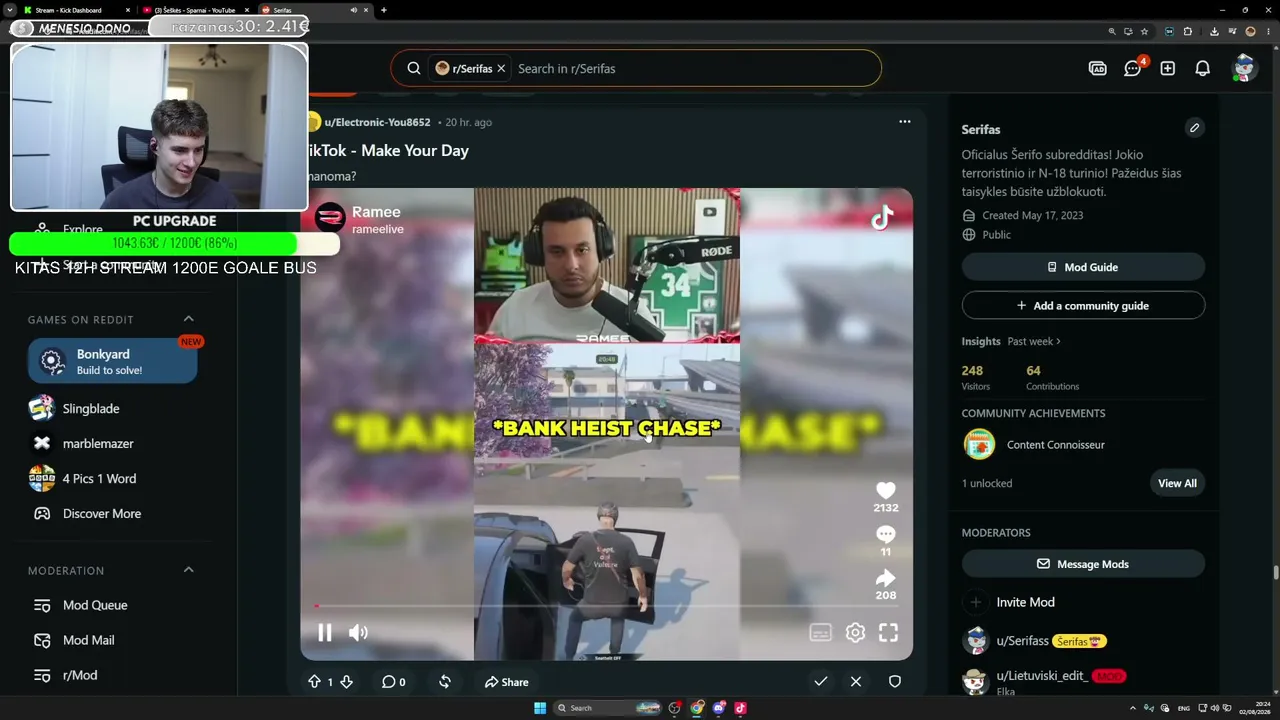Viewport: 1280px width, 720px height.
Task: Launch the Bonkyard game
Action: (x=113, y=361)
